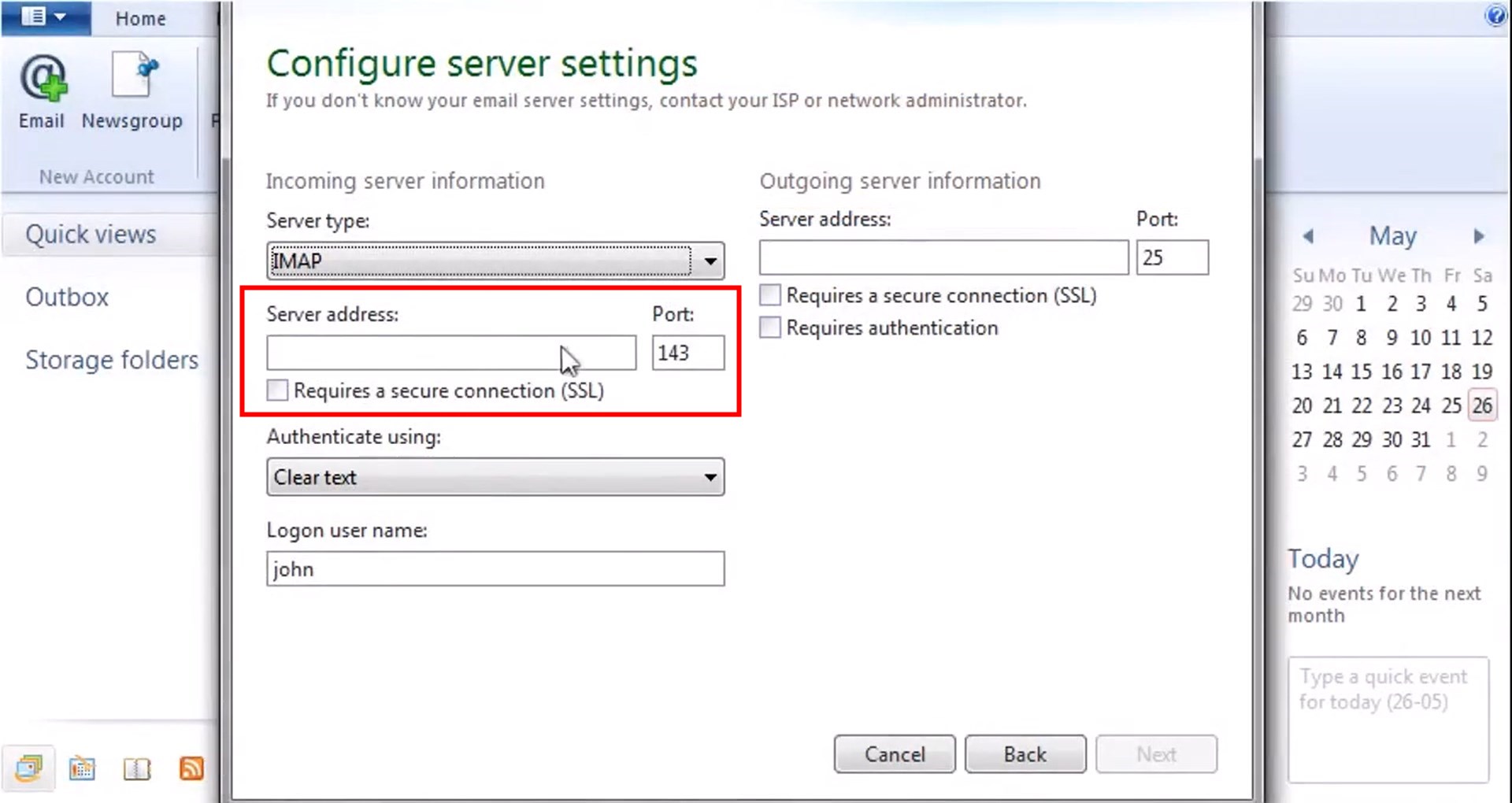This screenshot has height=803, width=1512.
Task: Navigate to the previous month in calendar
Action: (1308, 235)
